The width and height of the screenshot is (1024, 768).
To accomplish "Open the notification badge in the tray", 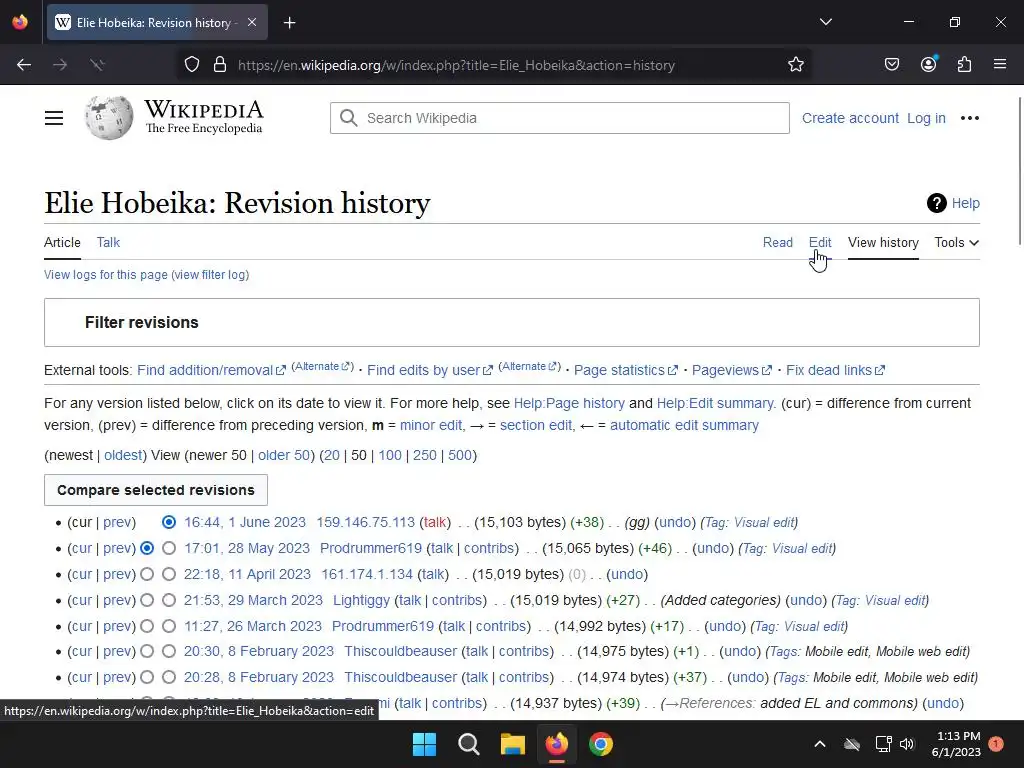I will coord(996,744).
